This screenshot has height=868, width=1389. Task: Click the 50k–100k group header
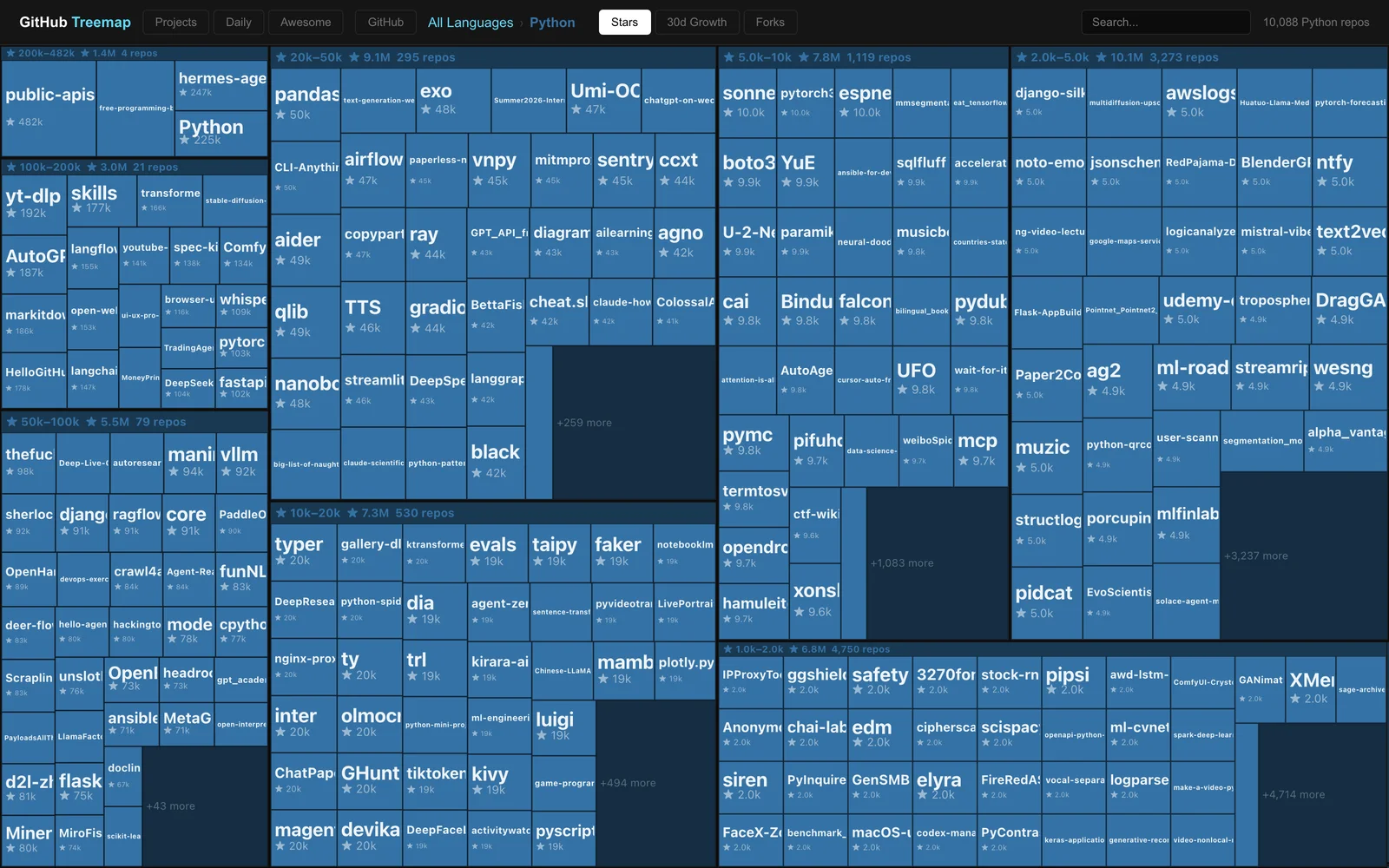(x=135, y=422)
